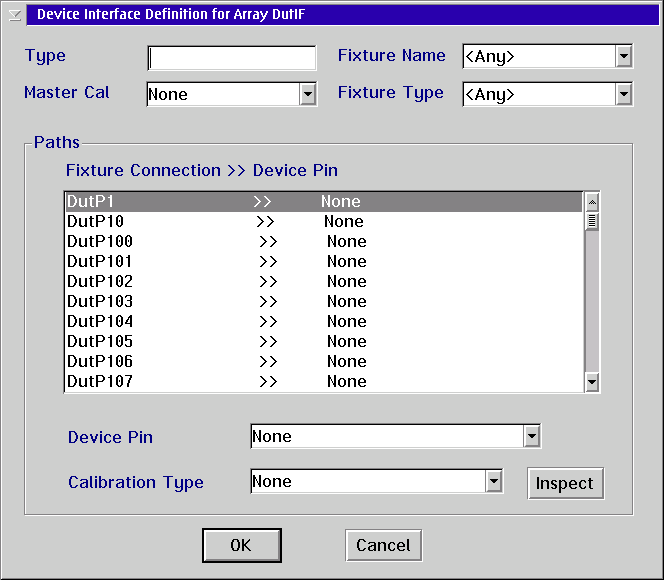Image resolution: width=664 pixels, height=580 pixels.
Task: Select the DutP102 row
Action: tap(324, 281)
